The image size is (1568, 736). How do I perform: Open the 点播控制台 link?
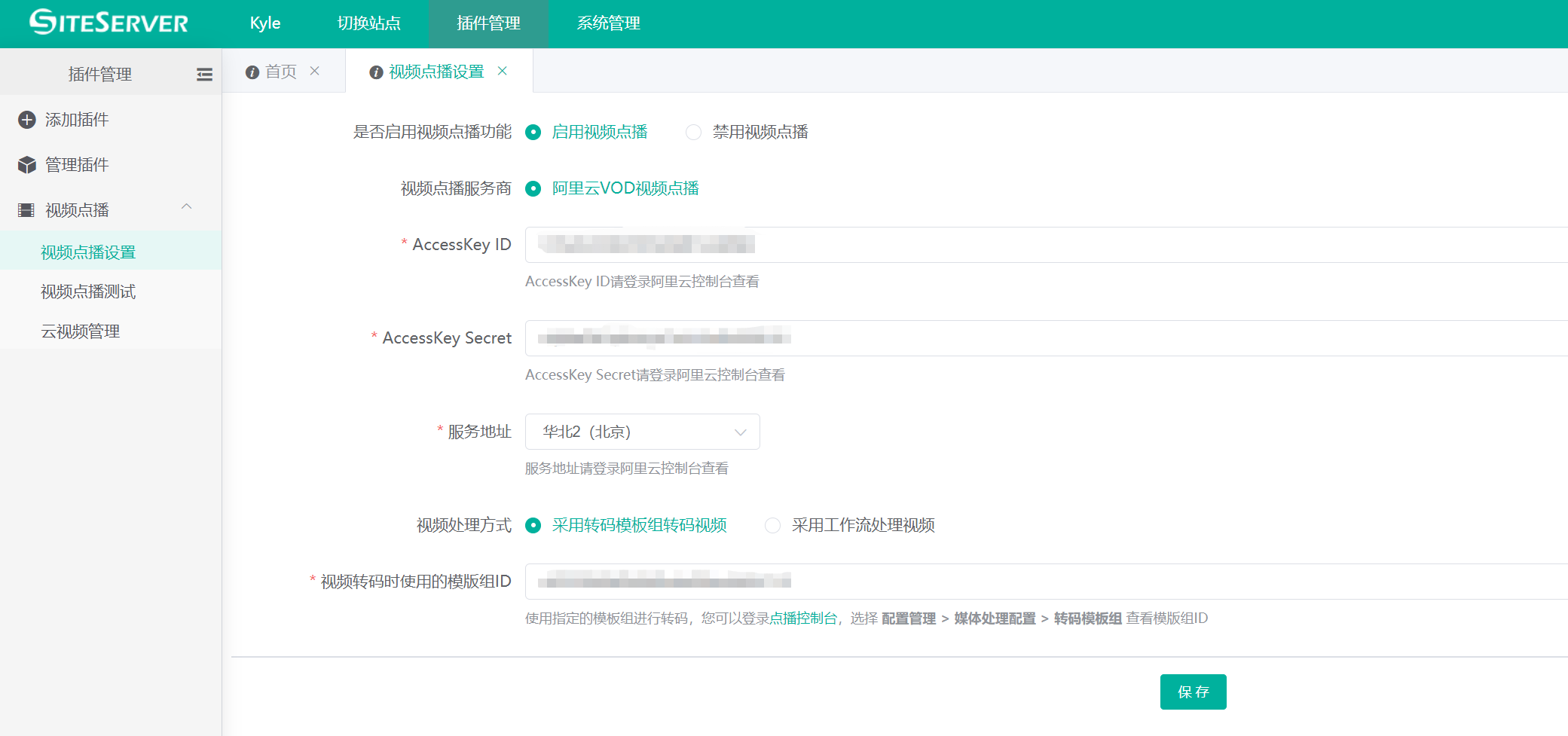[x=803, y=618]
